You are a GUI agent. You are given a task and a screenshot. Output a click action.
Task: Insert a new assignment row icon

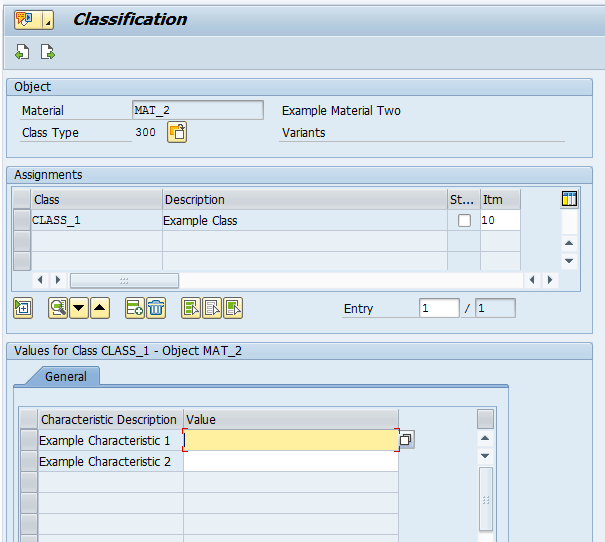coord(135,308)
